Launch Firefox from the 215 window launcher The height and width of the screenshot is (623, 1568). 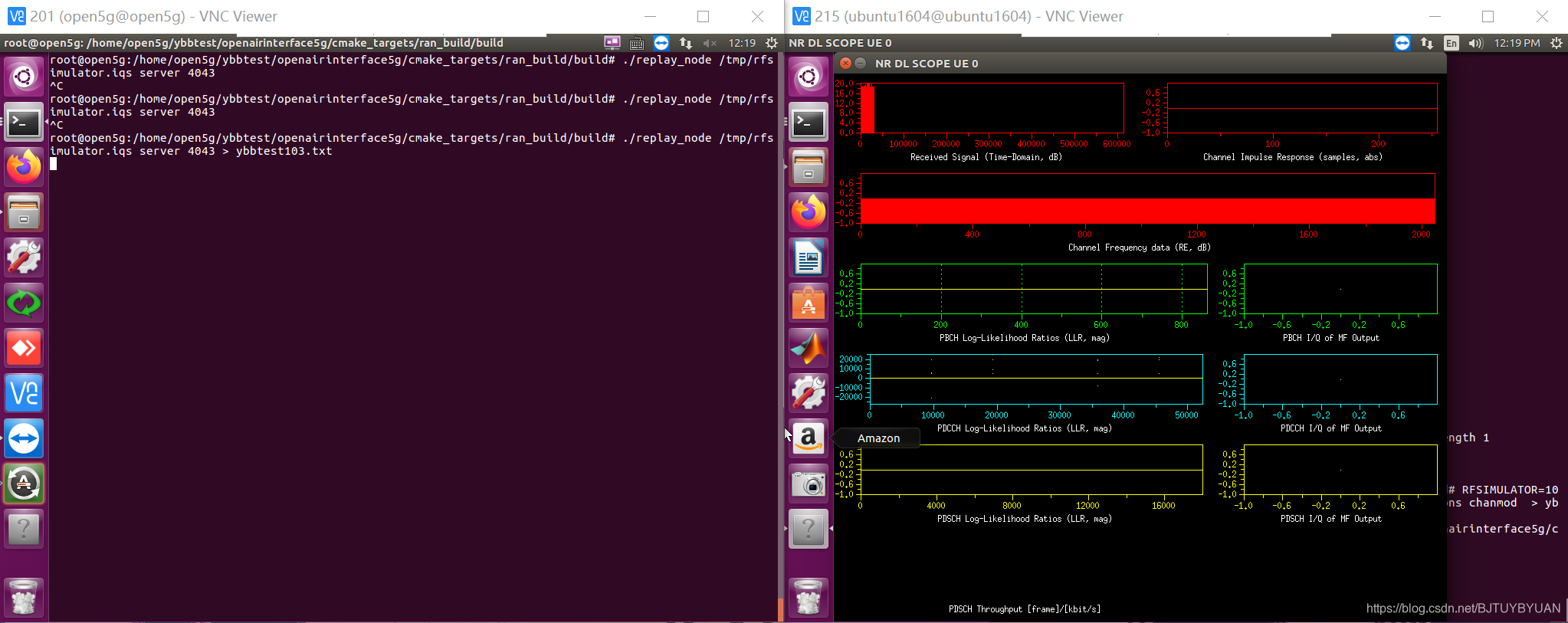tap(809, 212)
